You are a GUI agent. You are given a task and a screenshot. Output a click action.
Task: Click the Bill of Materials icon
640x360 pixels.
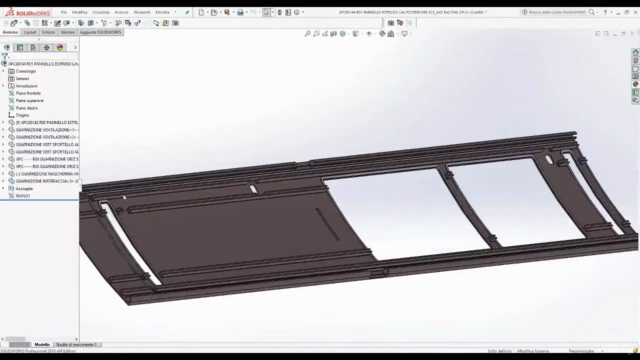click(128, 23)
